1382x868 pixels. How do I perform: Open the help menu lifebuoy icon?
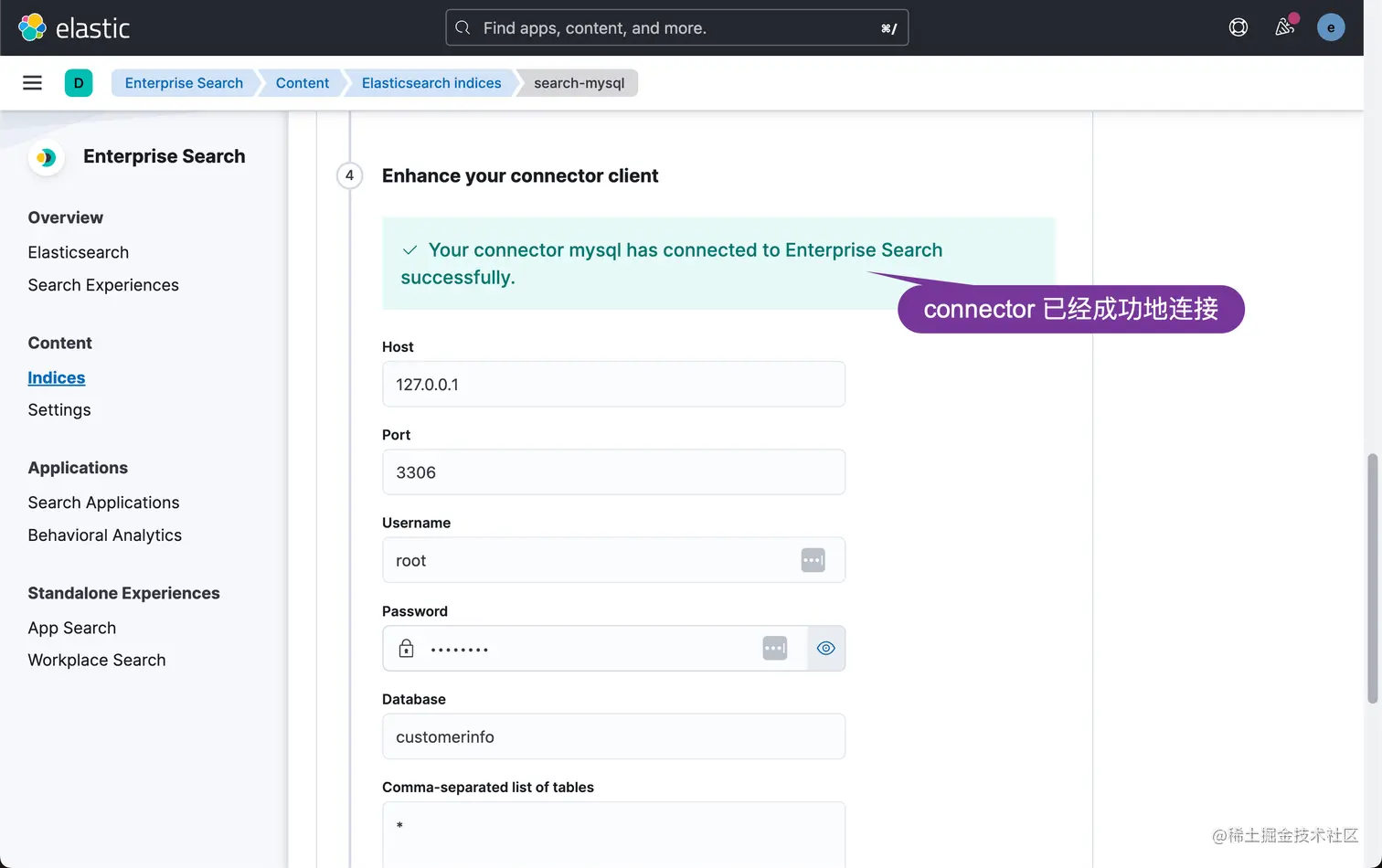pos(1238,27)
